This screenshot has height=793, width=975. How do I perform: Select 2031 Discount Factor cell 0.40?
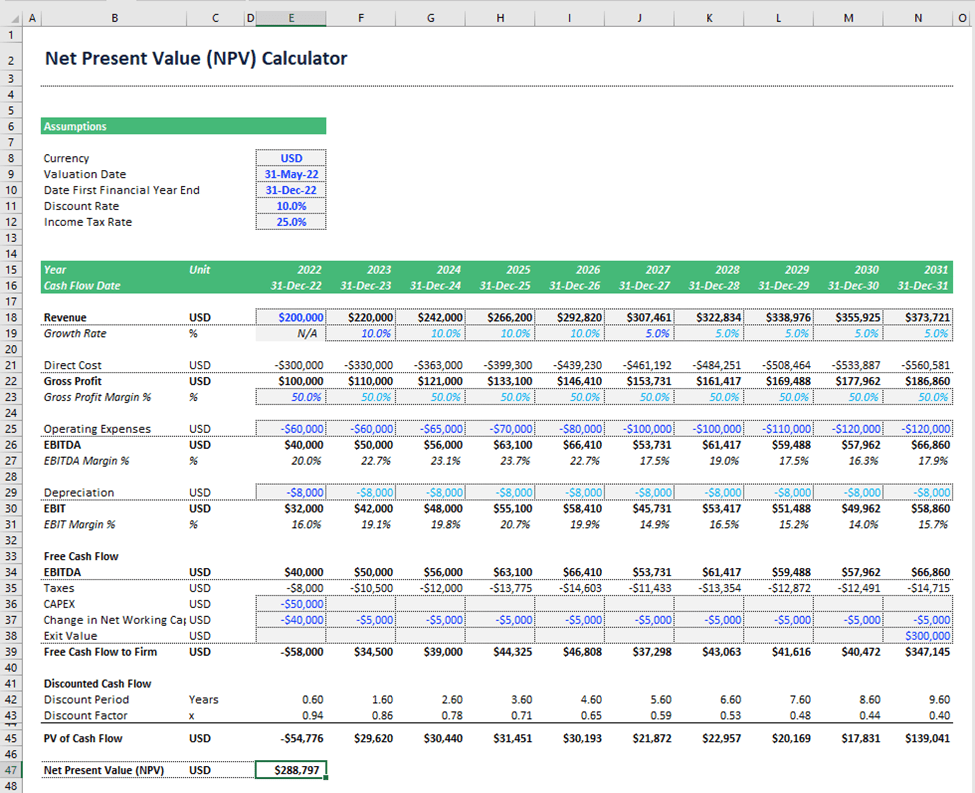[x=918, y=715]
